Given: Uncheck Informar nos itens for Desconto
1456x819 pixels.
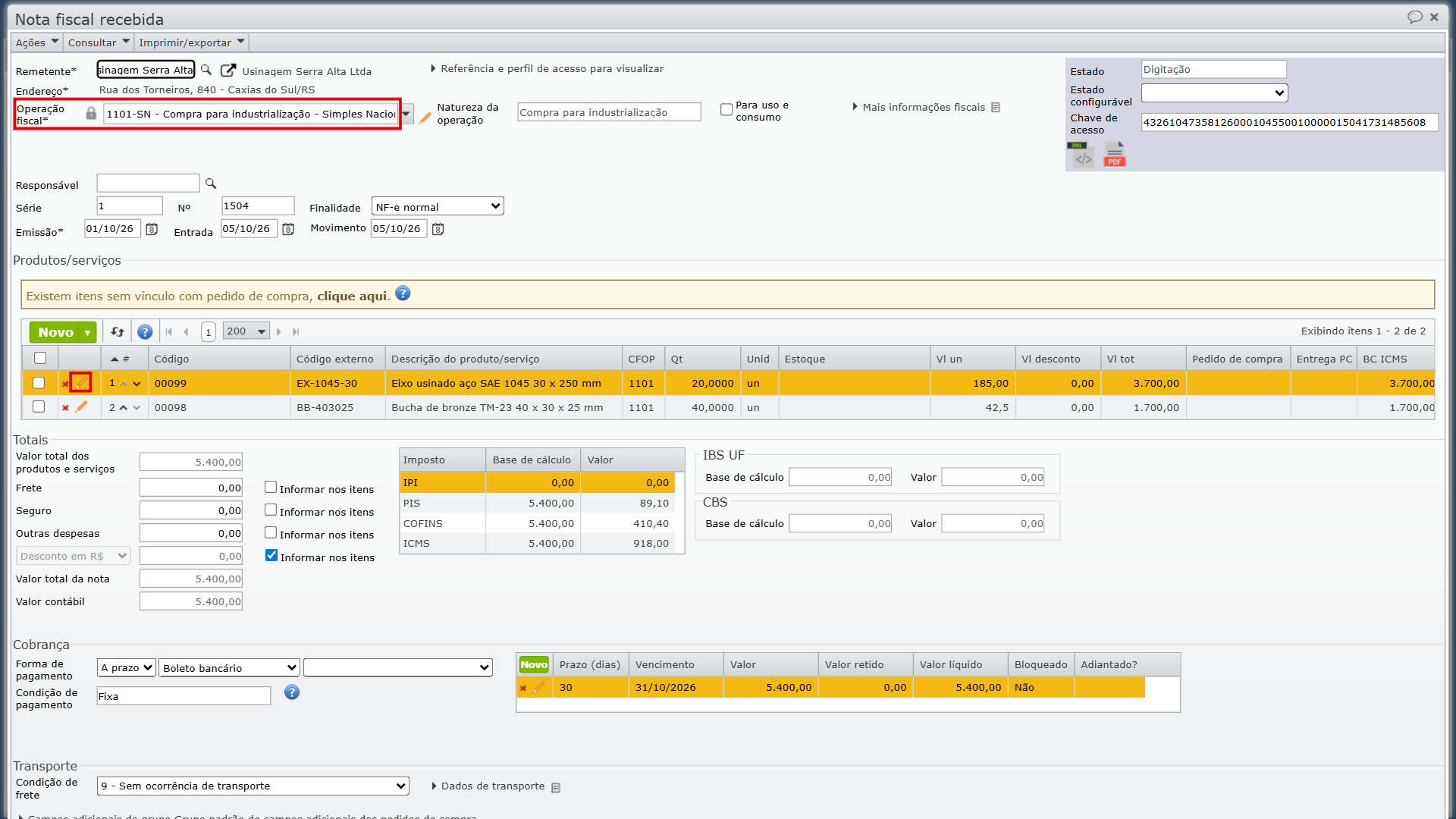Looking at the screenshot, I should tap(271, 555).
